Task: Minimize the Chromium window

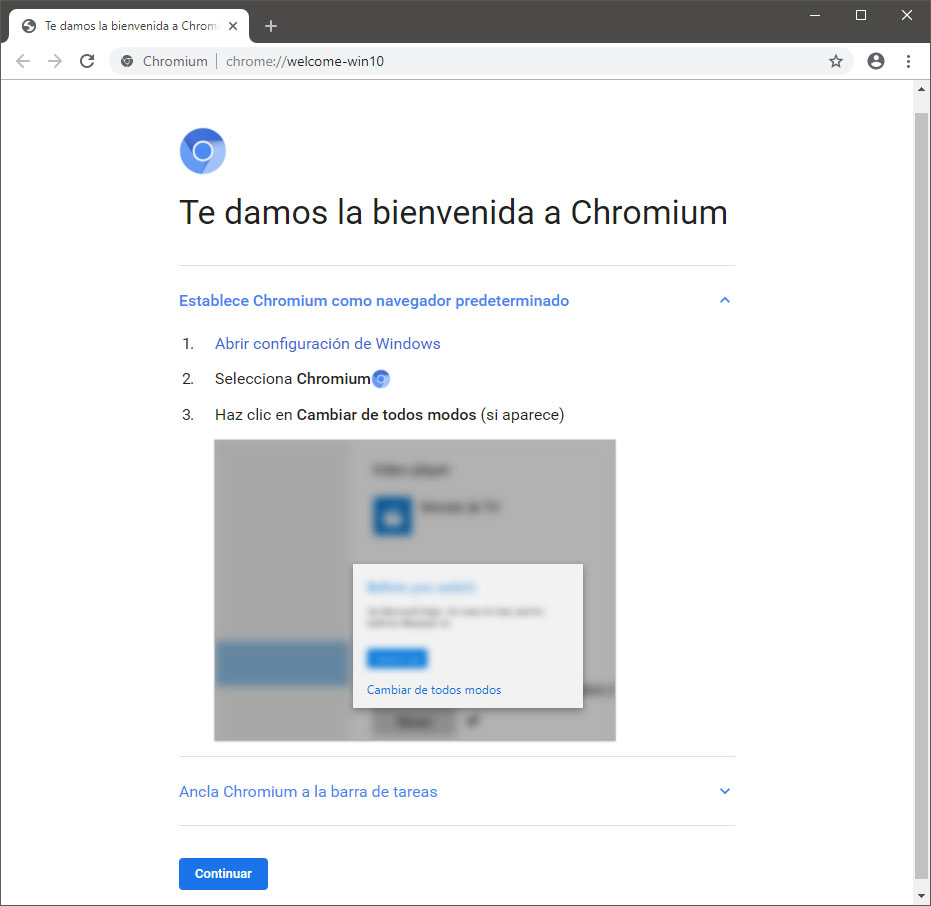Action: click(x=815, y=16)
